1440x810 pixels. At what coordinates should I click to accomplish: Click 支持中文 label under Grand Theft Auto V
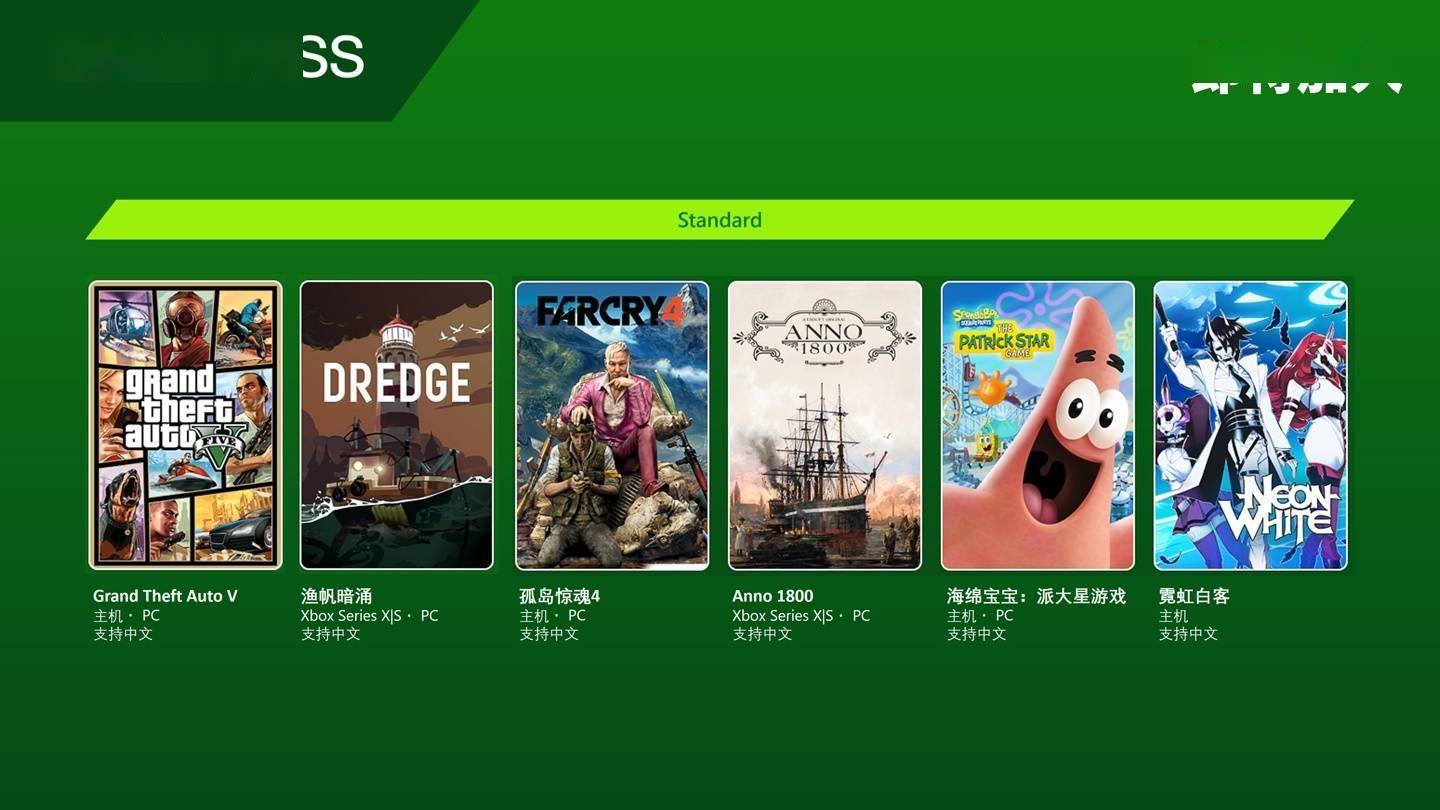coord(123,634)
